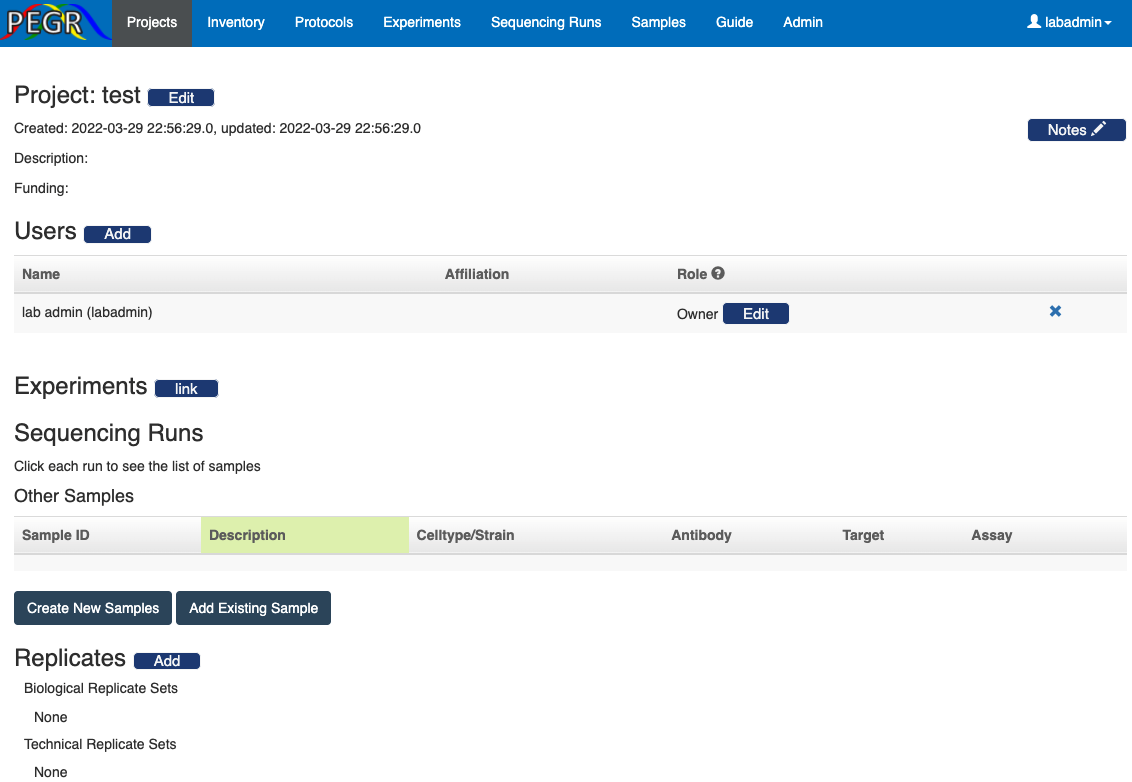Open the Guide
Viewport: 1132px width, 782px height.
click(x=734, y=22)
